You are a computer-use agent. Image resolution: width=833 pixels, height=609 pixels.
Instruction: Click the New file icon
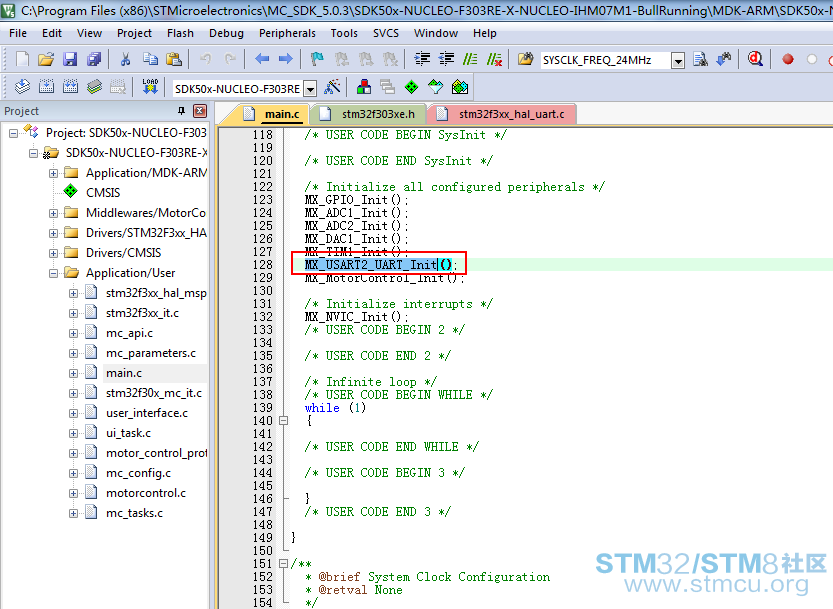(22, 59)
